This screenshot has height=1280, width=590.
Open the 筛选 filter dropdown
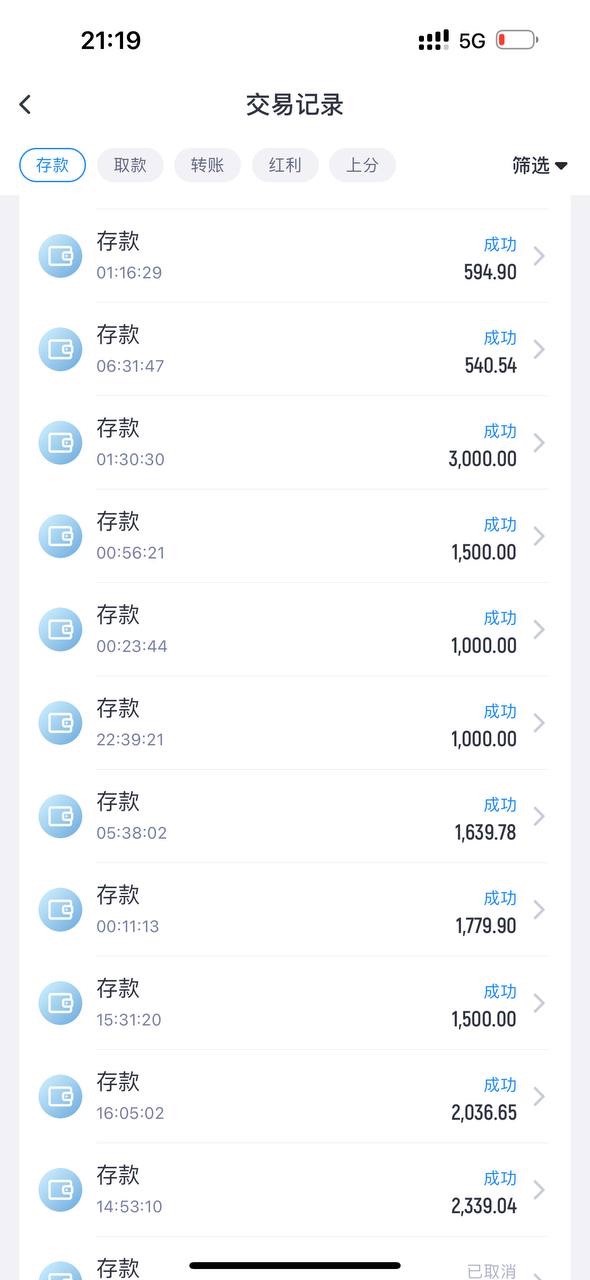[x=540, y=165]
